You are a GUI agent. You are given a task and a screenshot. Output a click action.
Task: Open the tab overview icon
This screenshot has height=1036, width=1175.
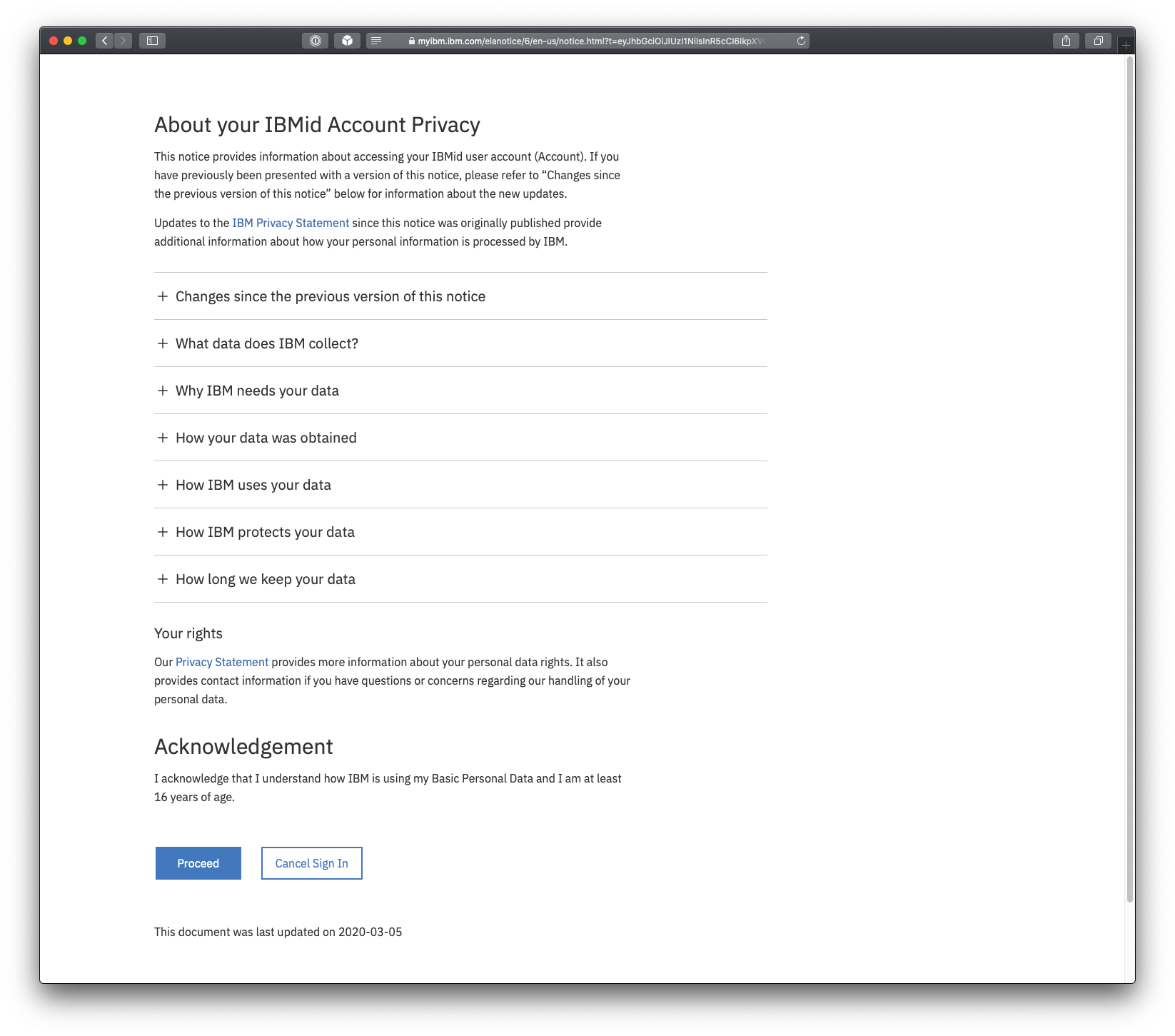(x=1098, y=41)
